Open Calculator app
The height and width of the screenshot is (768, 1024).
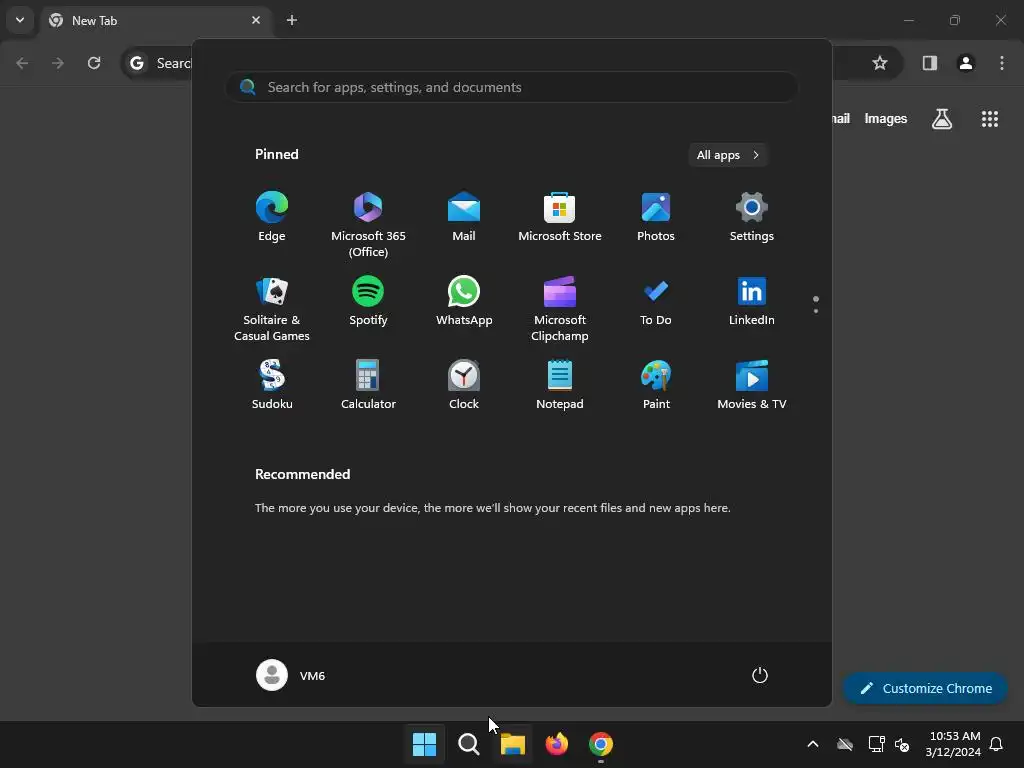(x=368, y=385)
